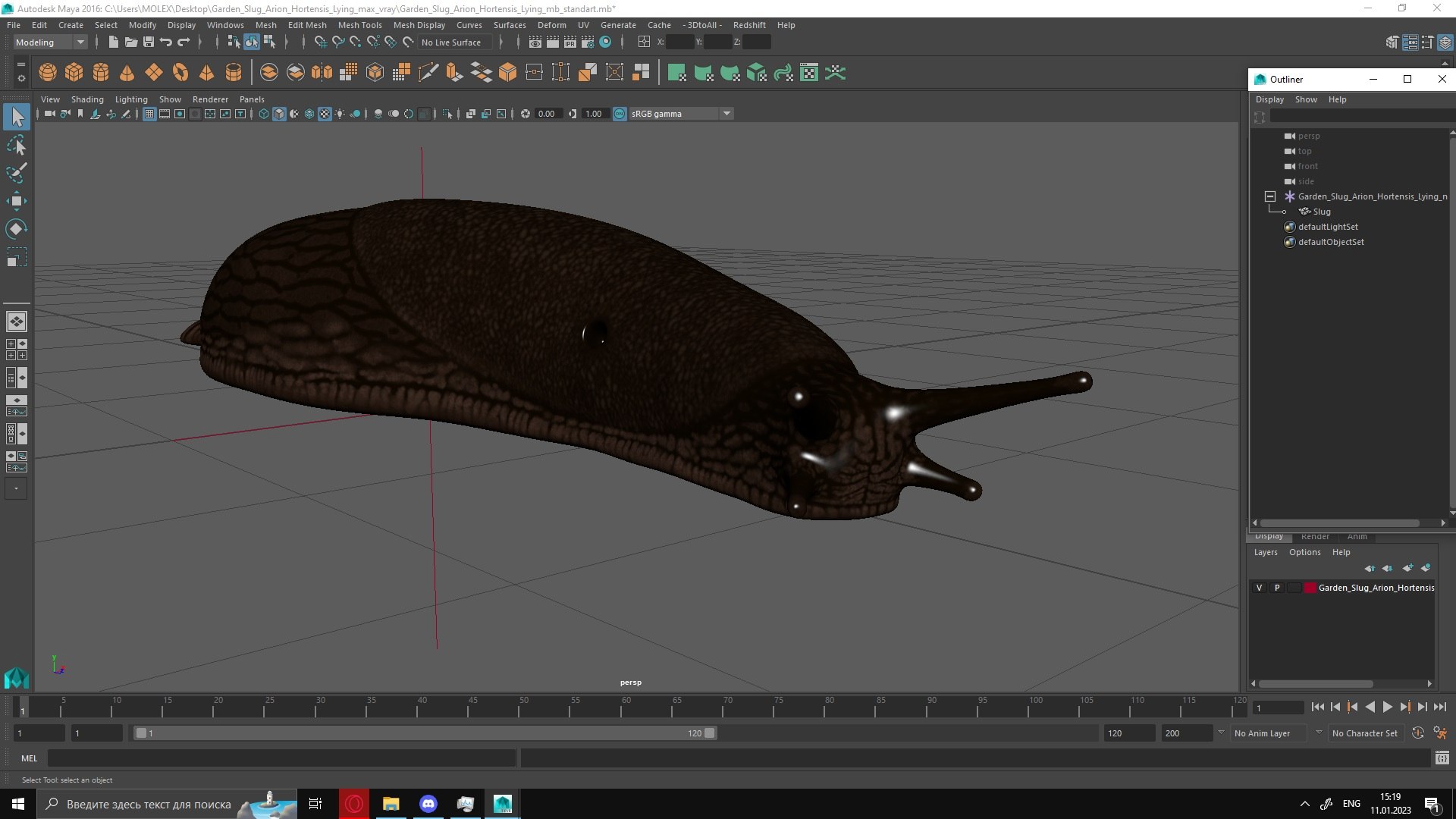
Task: Click the Undo arrow icon
Action: tap(166, 42)
